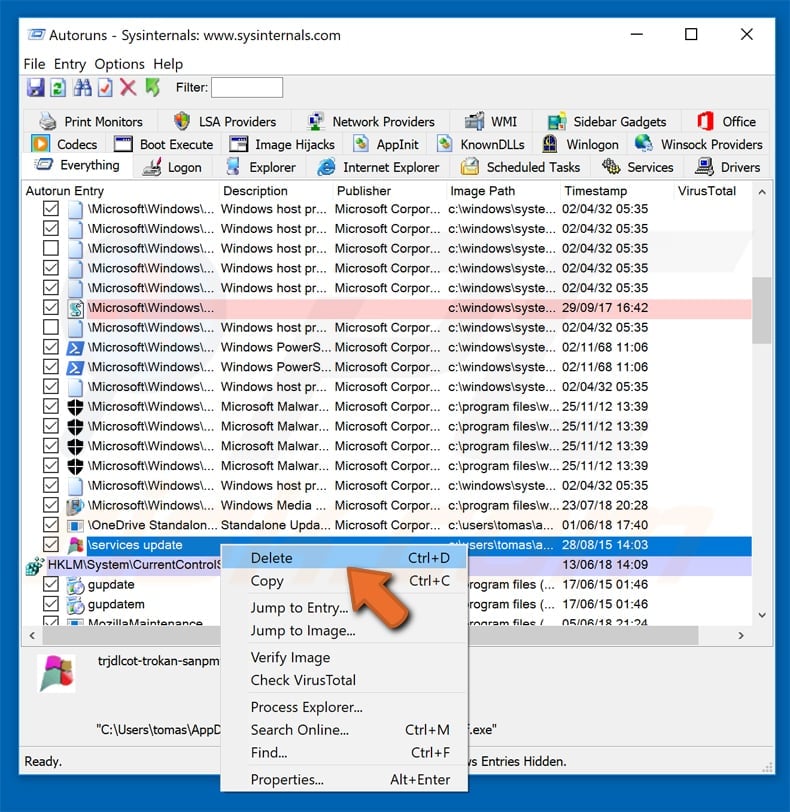Select Jump to Image in context menu

pos(344,631)
